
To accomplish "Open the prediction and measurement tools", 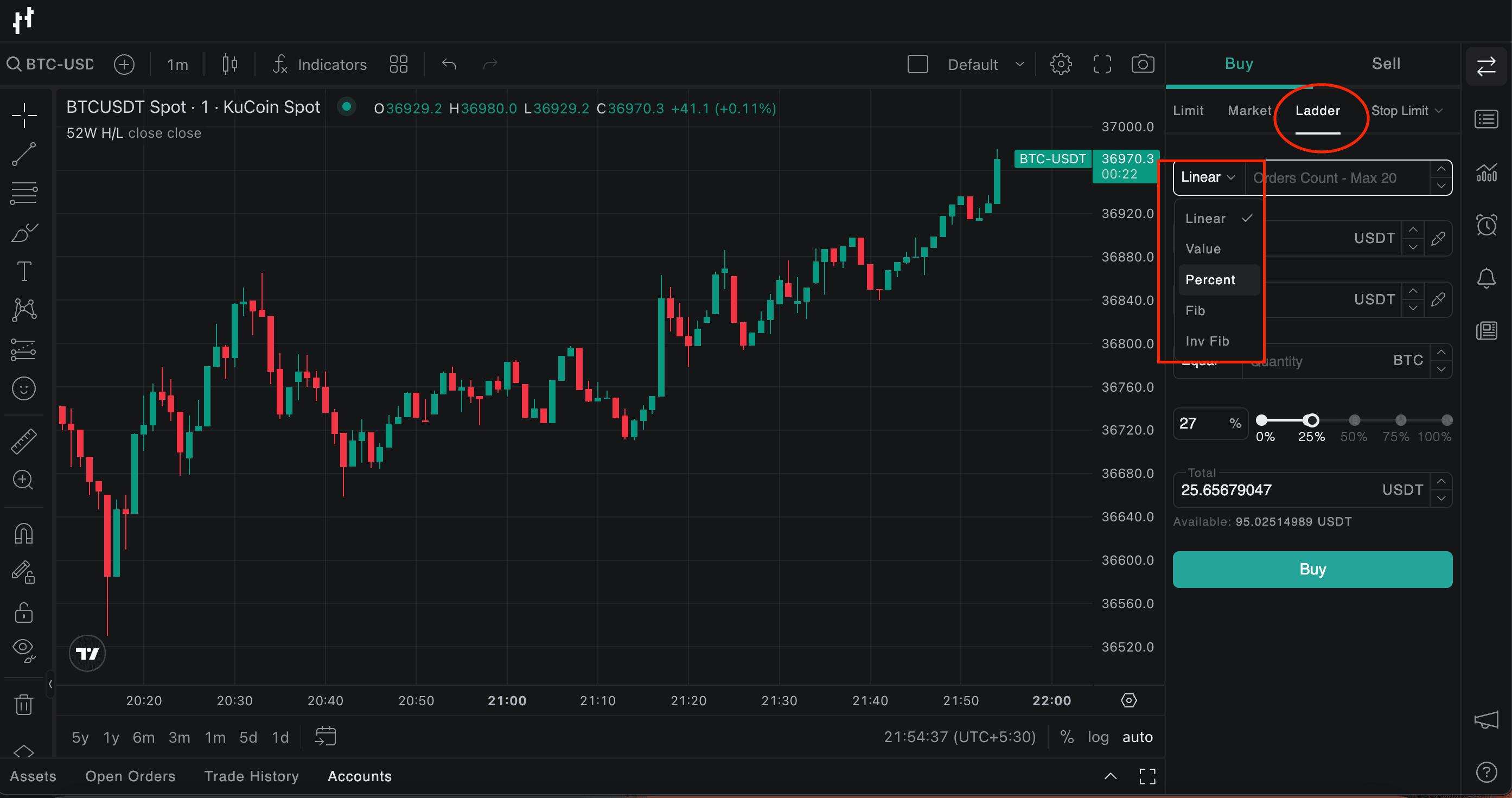I will (x=23, y=350).
